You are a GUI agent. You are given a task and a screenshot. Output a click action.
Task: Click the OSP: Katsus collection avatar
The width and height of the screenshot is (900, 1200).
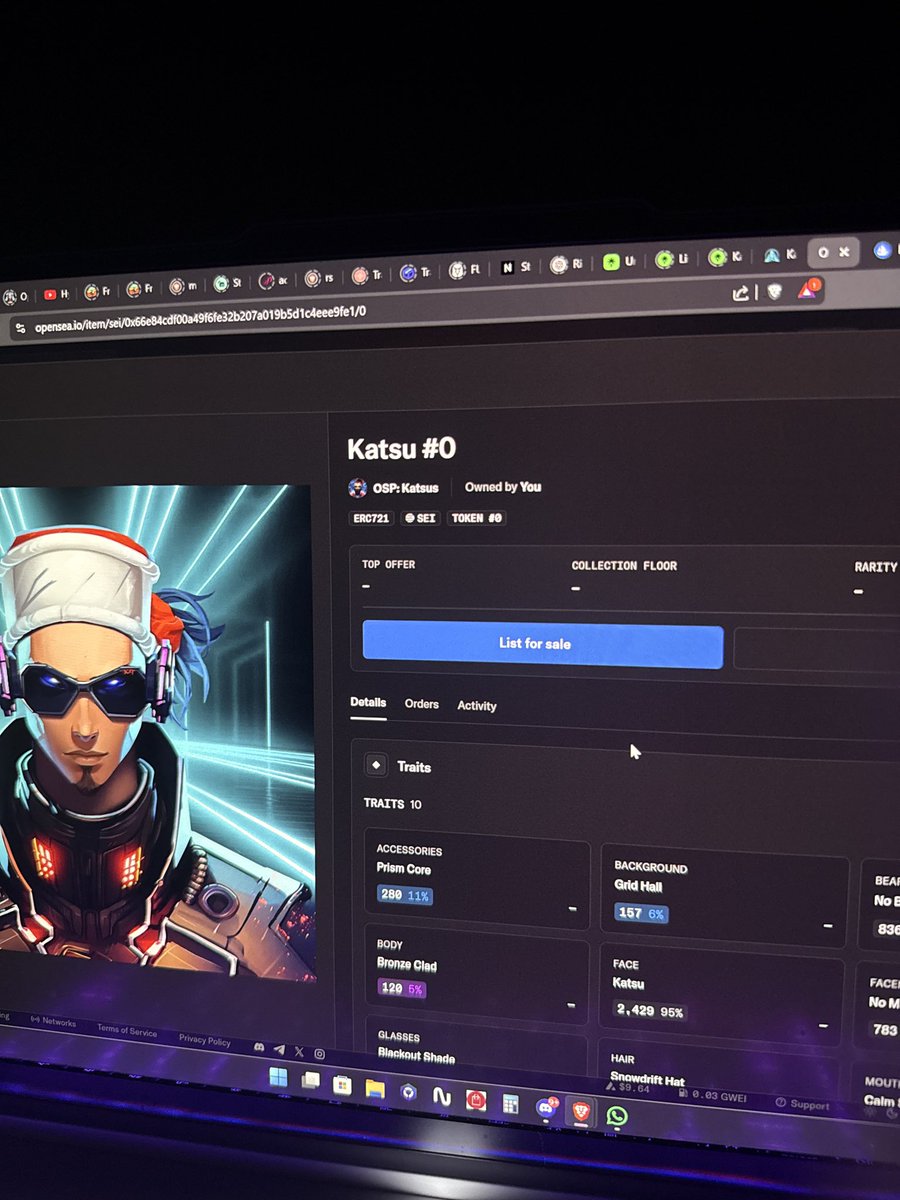tap(357, 487)
